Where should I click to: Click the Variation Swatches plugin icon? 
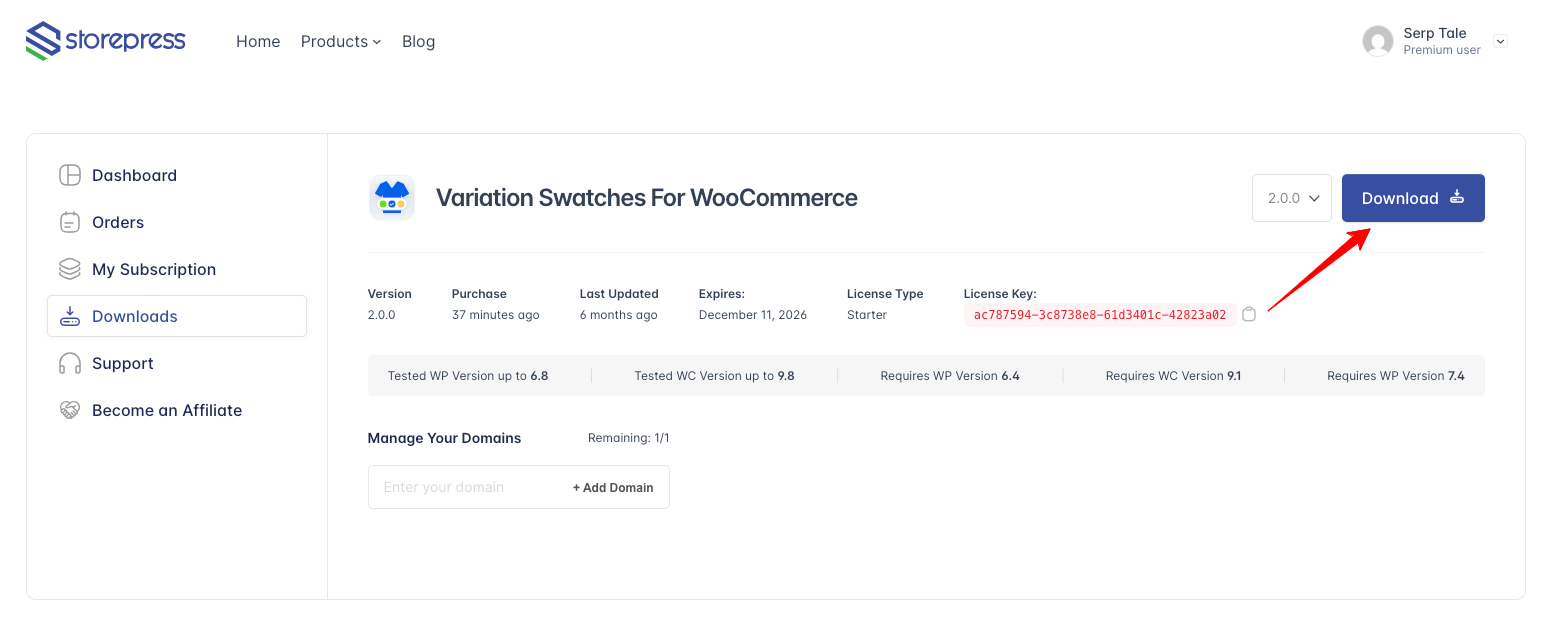(x=392, y=198)
